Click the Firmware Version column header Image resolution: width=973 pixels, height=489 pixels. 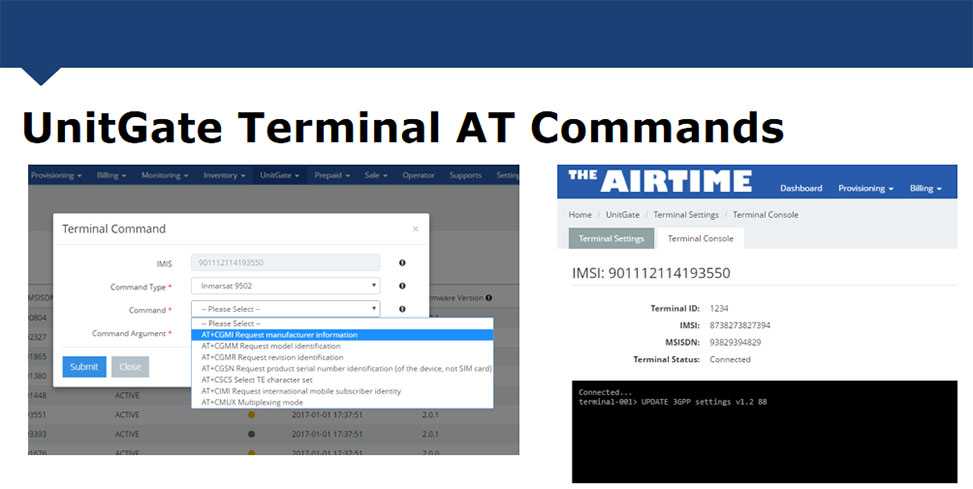click(457, 298)
